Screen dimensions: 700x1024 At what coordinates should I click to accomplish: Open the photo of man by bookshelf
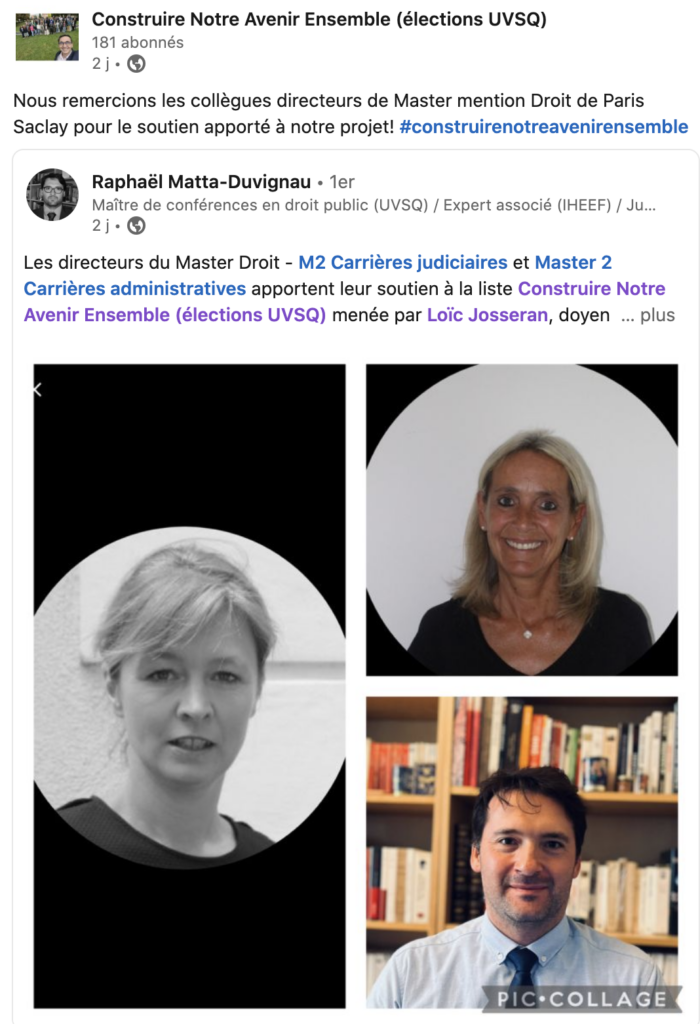coord(522,853)
